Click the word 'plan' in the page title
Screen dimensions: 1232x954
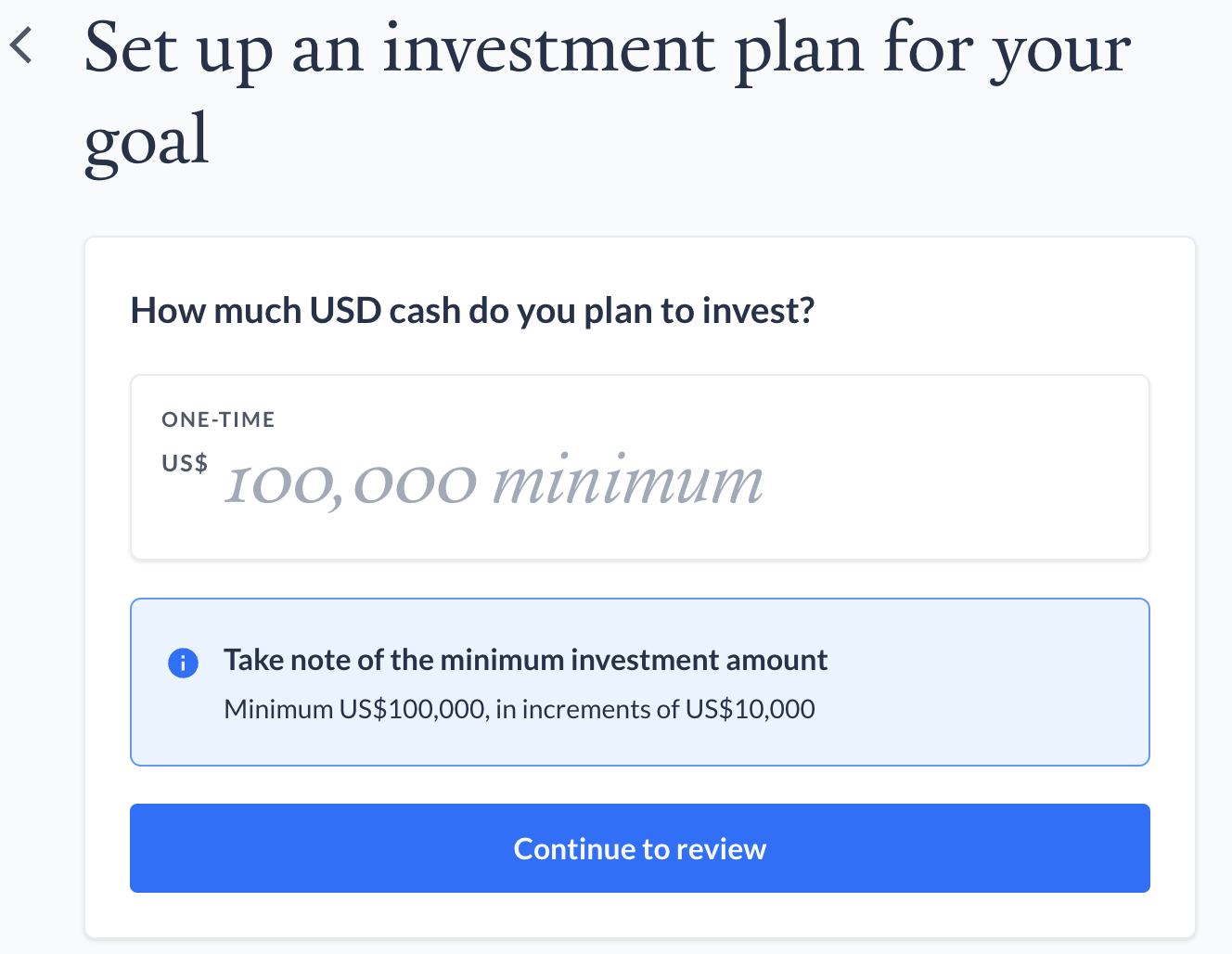coord(800,50)
